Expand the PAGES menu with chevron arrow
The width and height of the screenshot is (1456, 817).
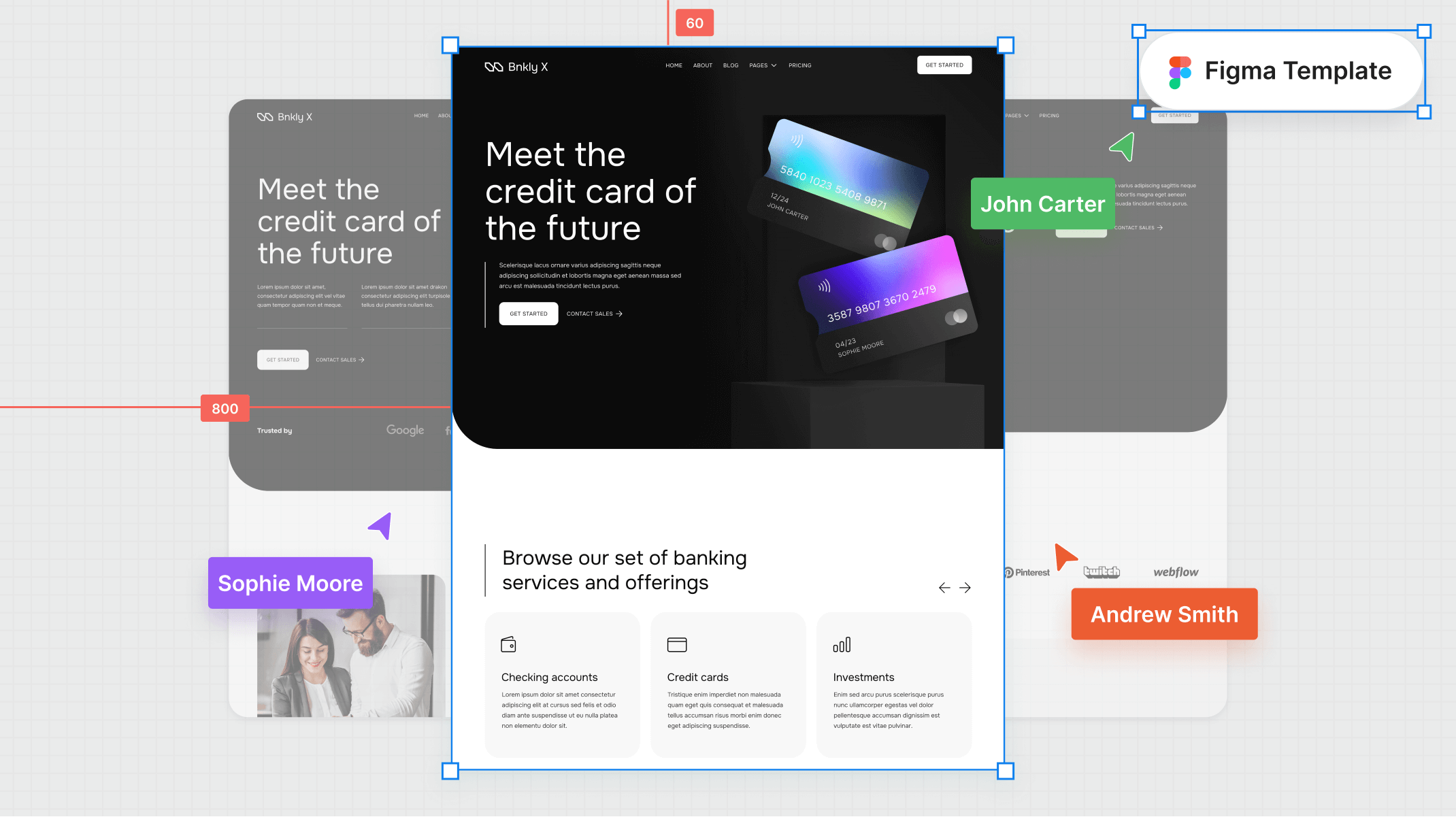point(763,65)
